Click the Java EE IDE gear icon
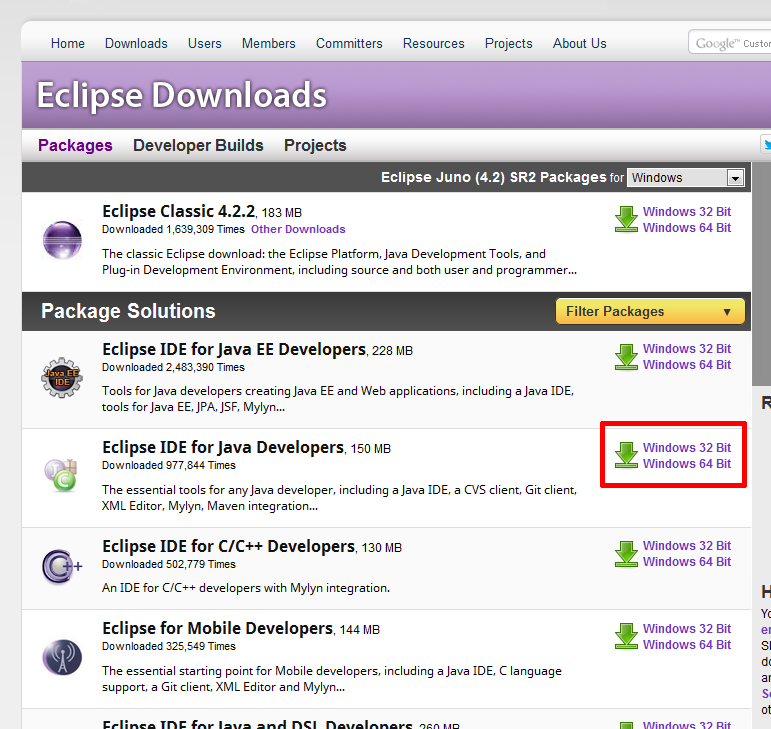Viewport: 771px width, 729px height. pyautogui.click(x=62, y=378)
